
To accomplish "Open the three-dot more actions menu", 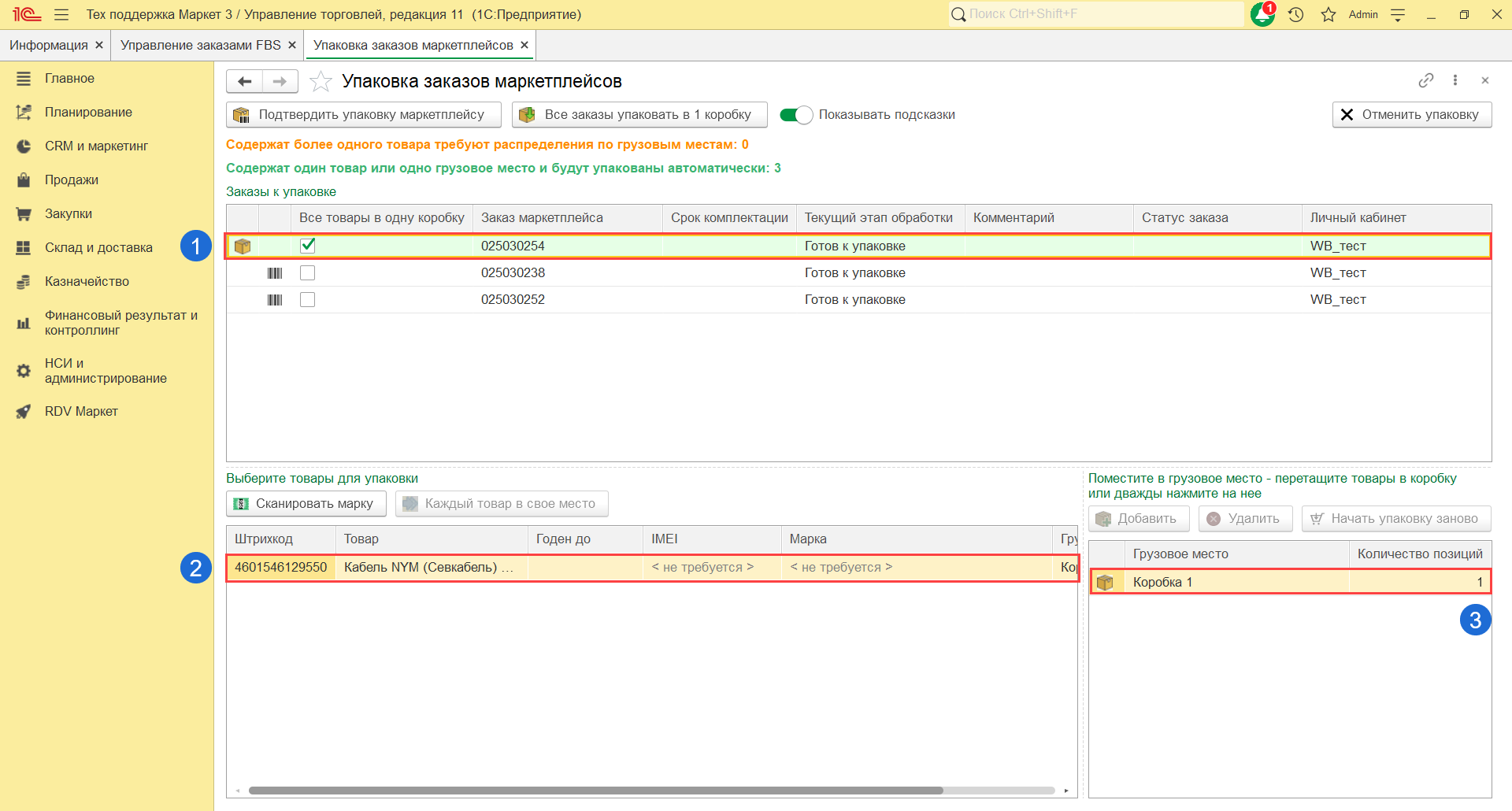I will click(x=1455, y=80).
